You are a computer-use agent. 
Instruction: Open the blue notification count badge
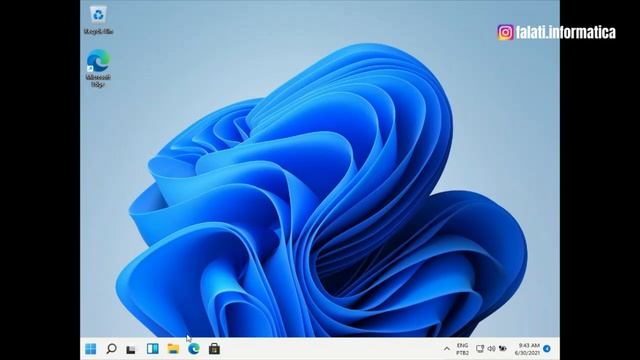[547, 349]
